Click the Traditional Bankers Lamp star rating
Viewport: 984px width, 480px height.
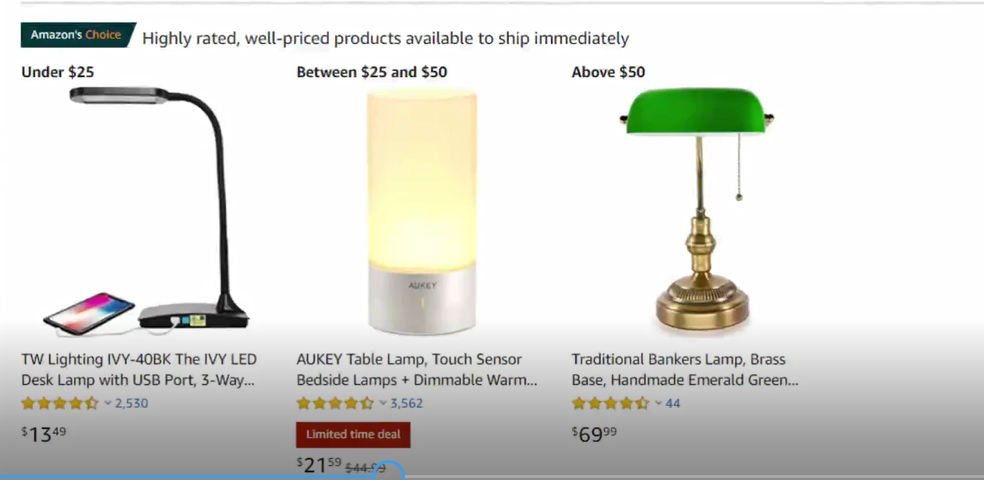[x=610, y=404]
